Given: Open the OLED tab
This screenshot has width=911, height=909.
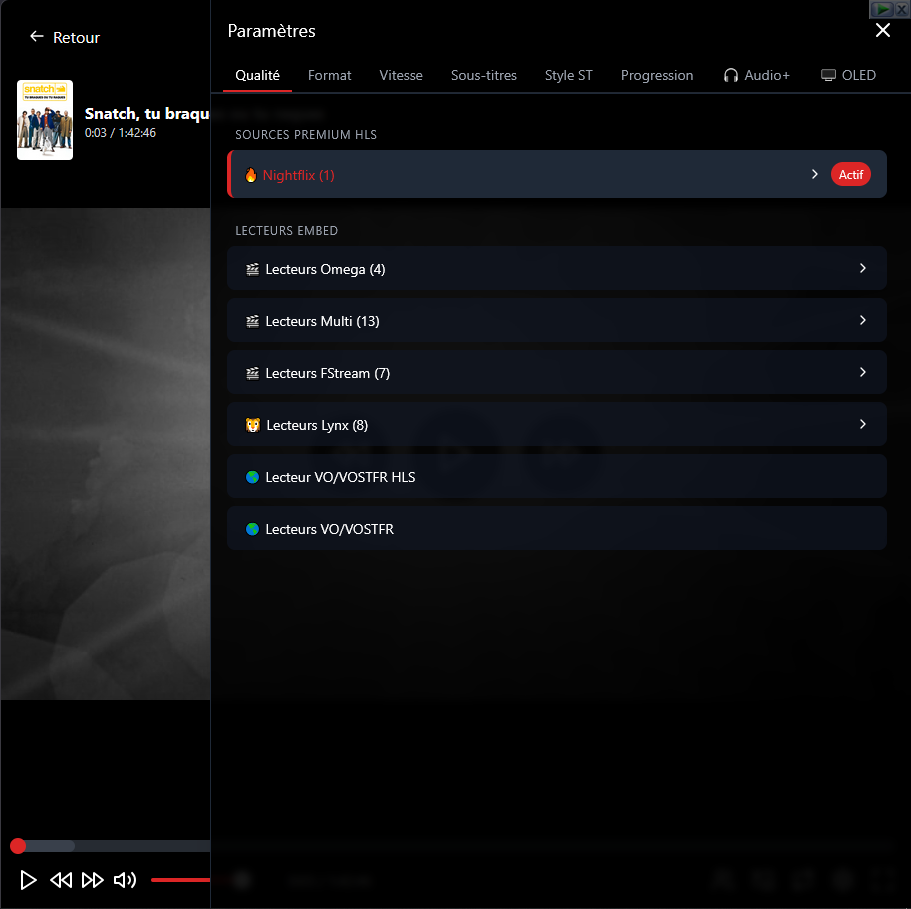Looking at the screenshot, I should click(x=848, y=75).
